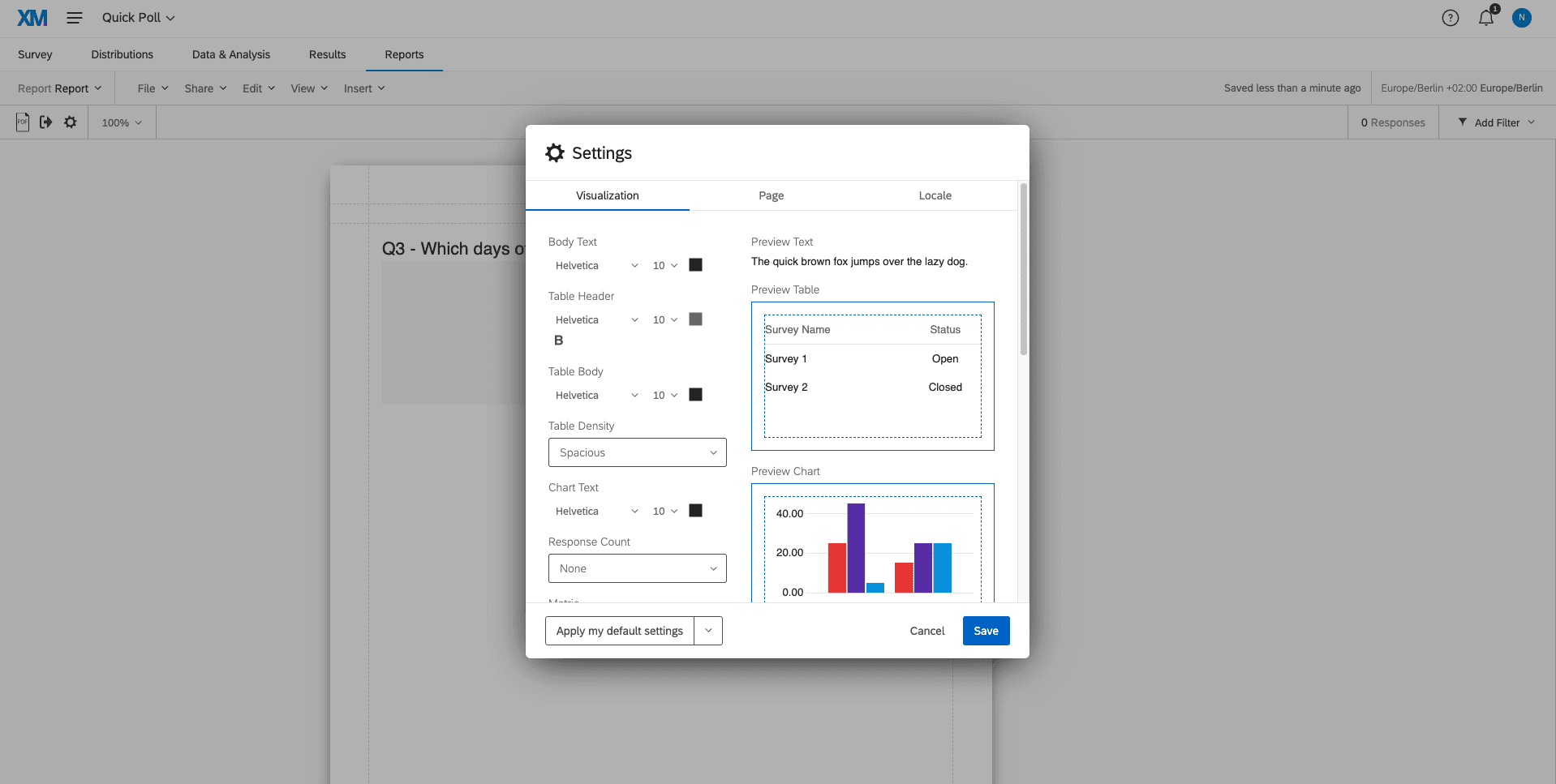Switch to the Page tab

772,195
